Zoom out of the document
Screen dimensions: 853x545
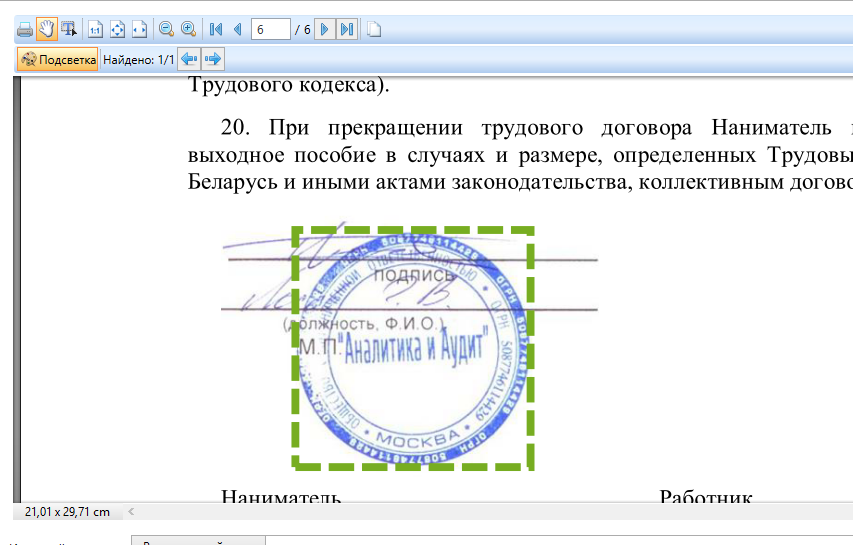point(166,29)
